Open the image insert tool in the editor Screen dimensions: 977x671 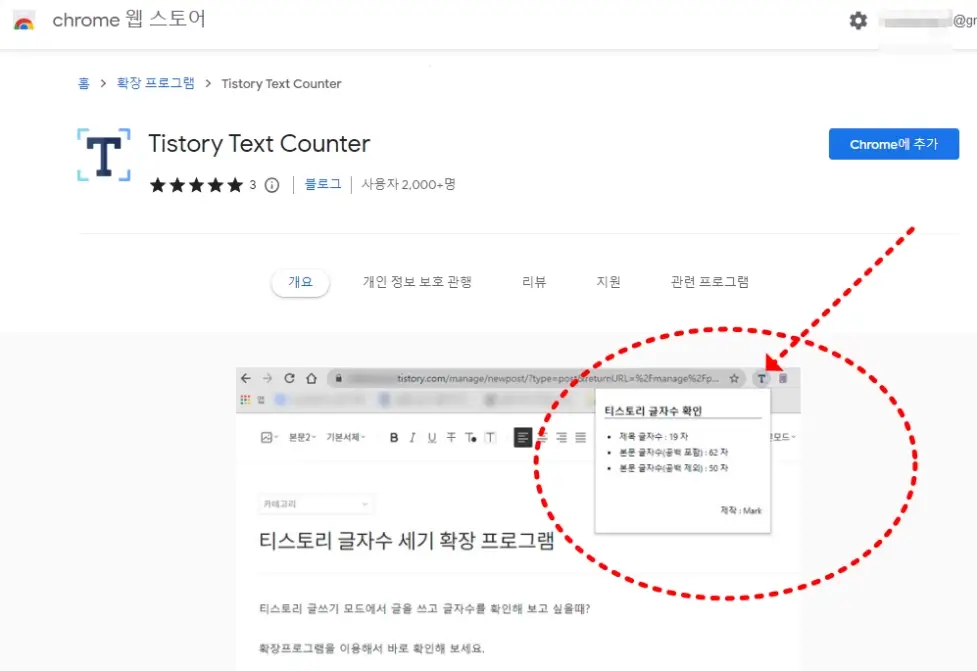coord(265,437)
